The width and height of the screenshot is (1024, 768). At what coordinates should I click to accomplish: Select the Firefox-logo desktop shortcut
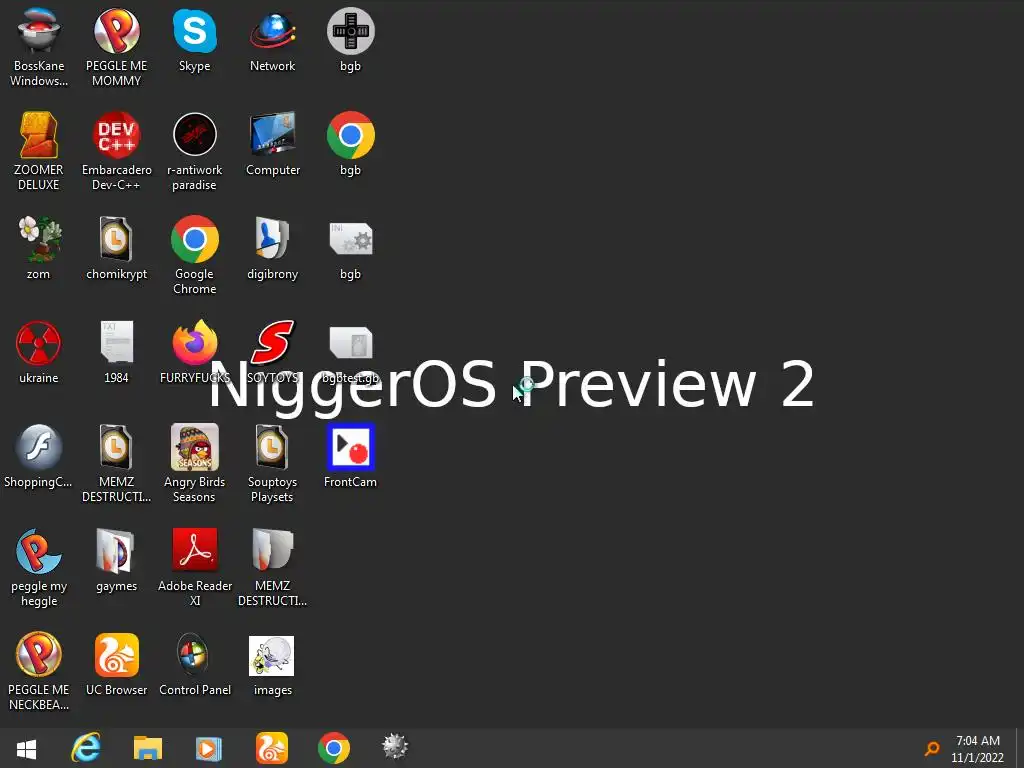click(195, 352)
